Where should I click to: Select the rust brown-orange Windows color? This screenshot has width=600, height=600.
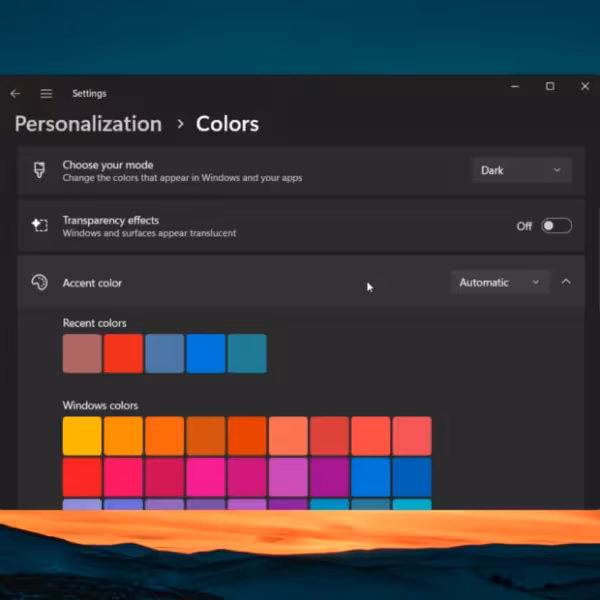206,436
